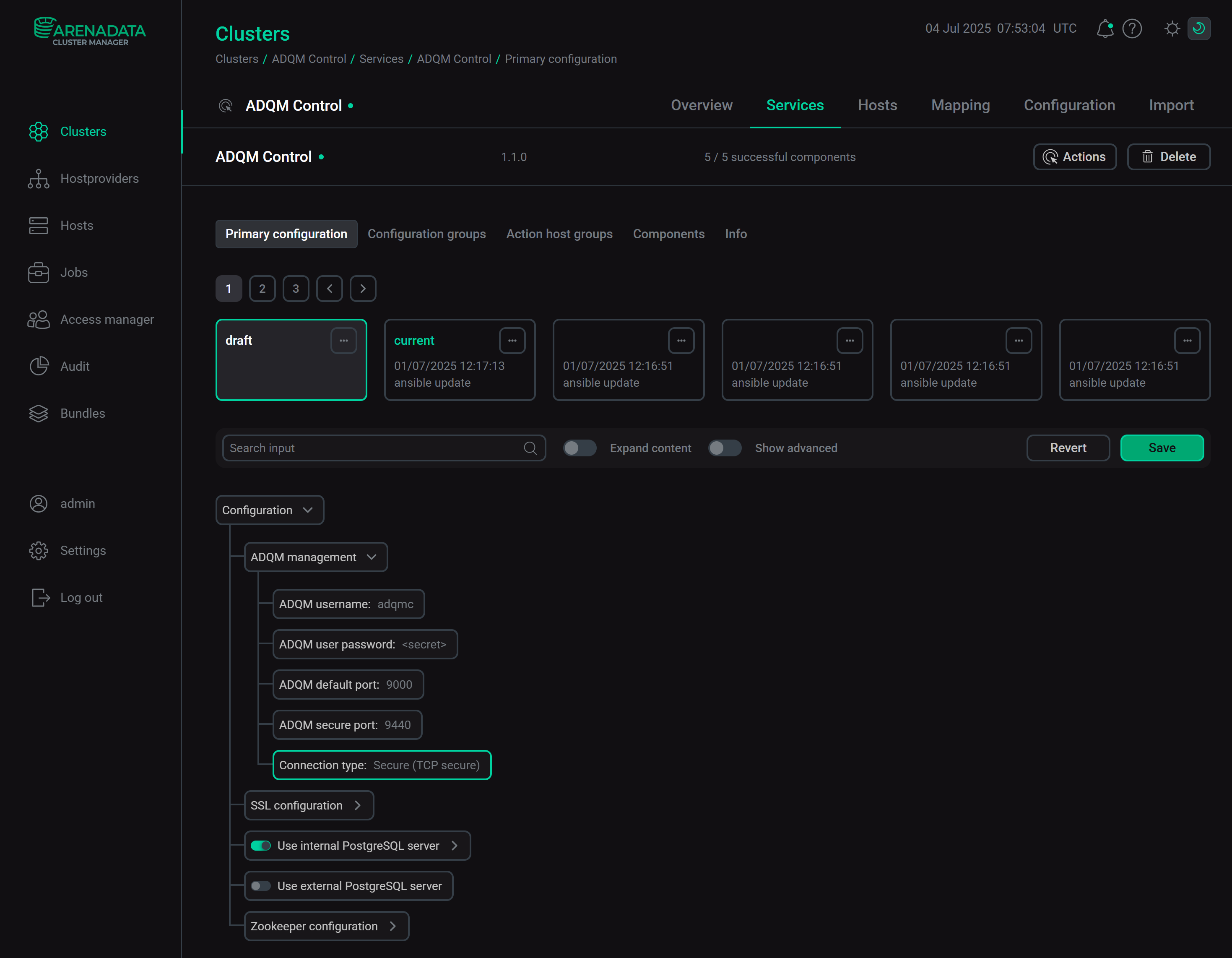Switch to the Hosts tab

[x=877, y=105]
